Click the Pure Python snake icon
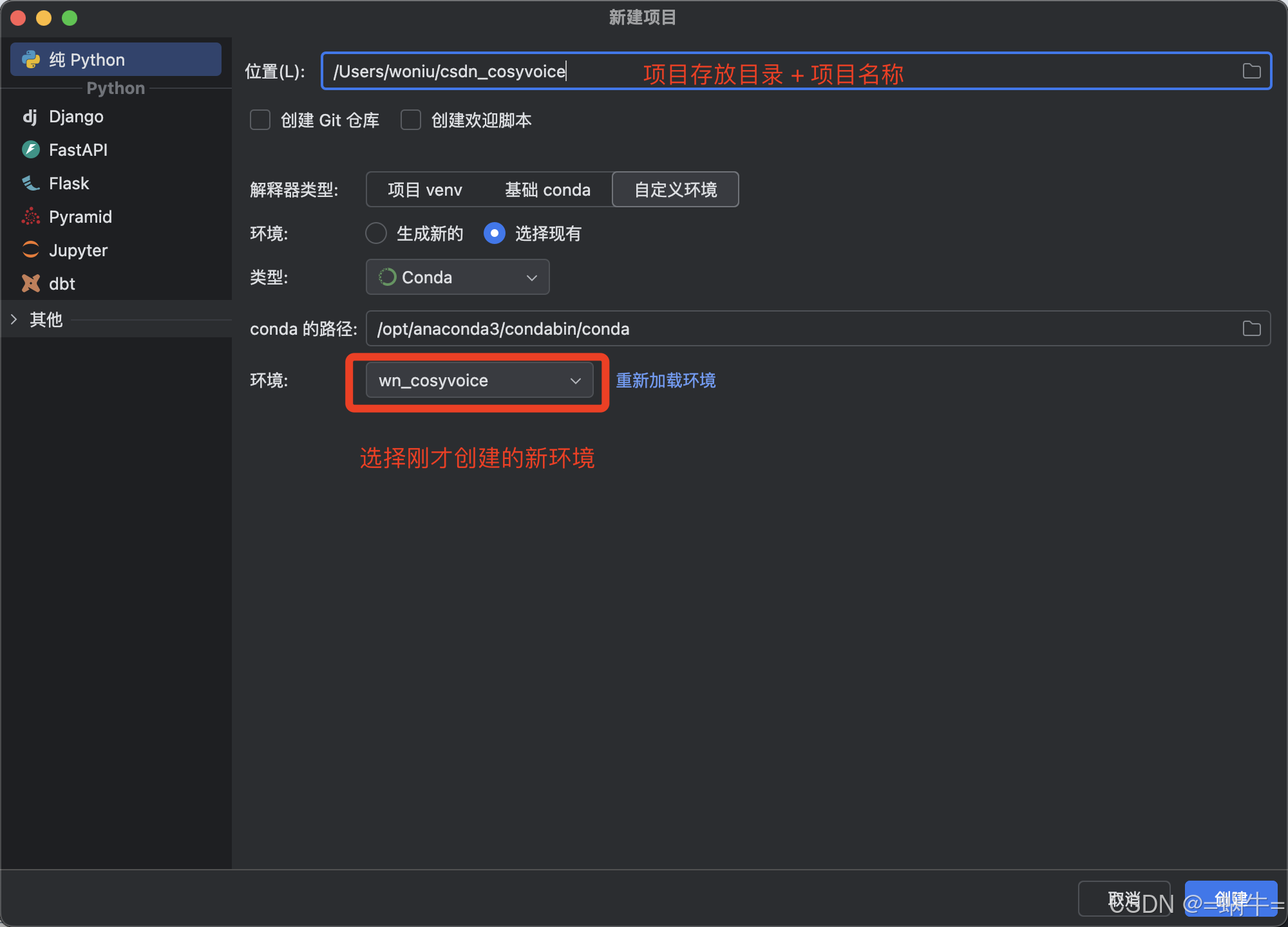The height and width of the screenshot is (927, 1288). 31,60
